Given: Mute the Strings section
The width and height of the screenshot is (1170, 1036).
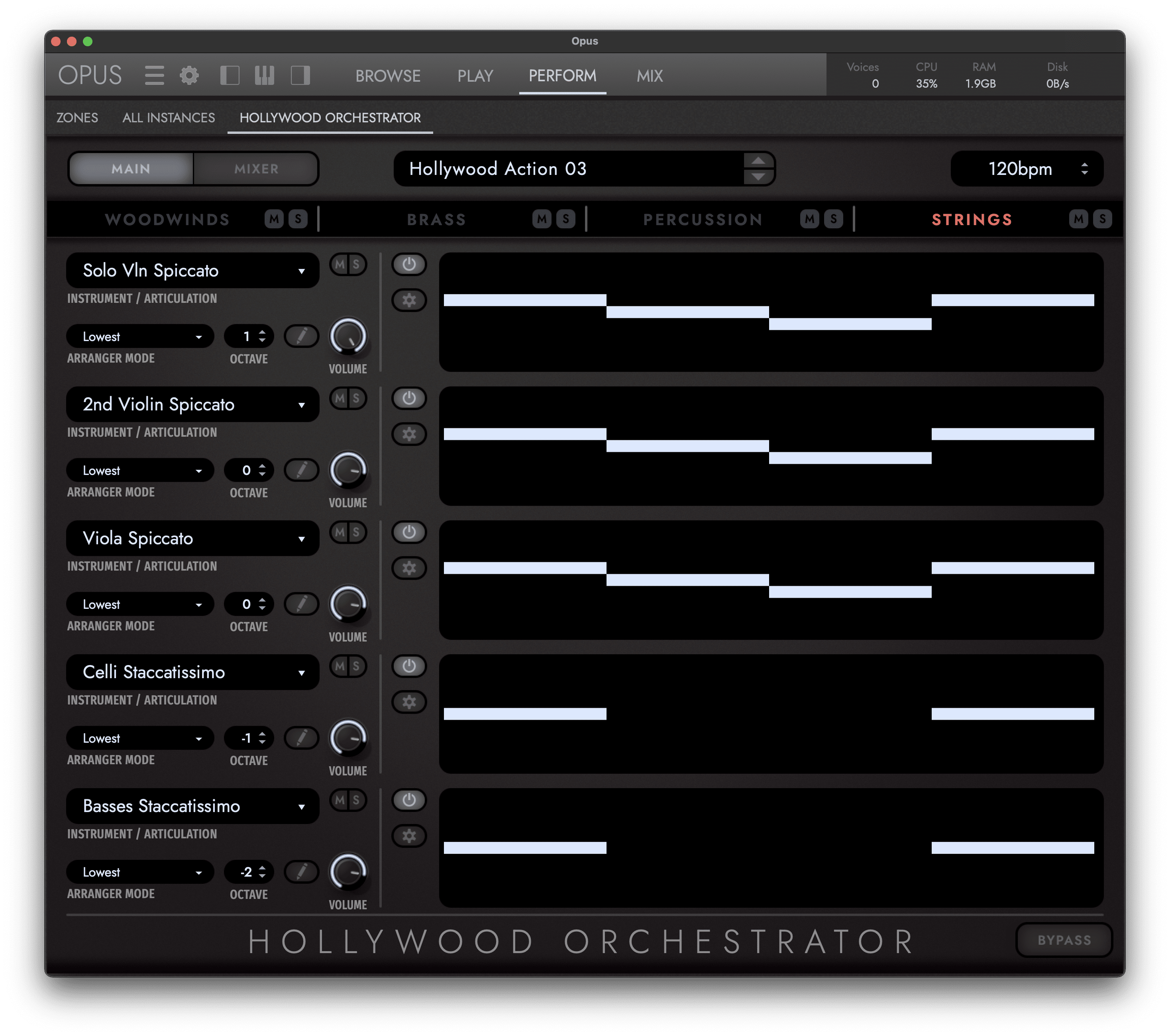Looking at the screenshot, I should (1078, 219).
